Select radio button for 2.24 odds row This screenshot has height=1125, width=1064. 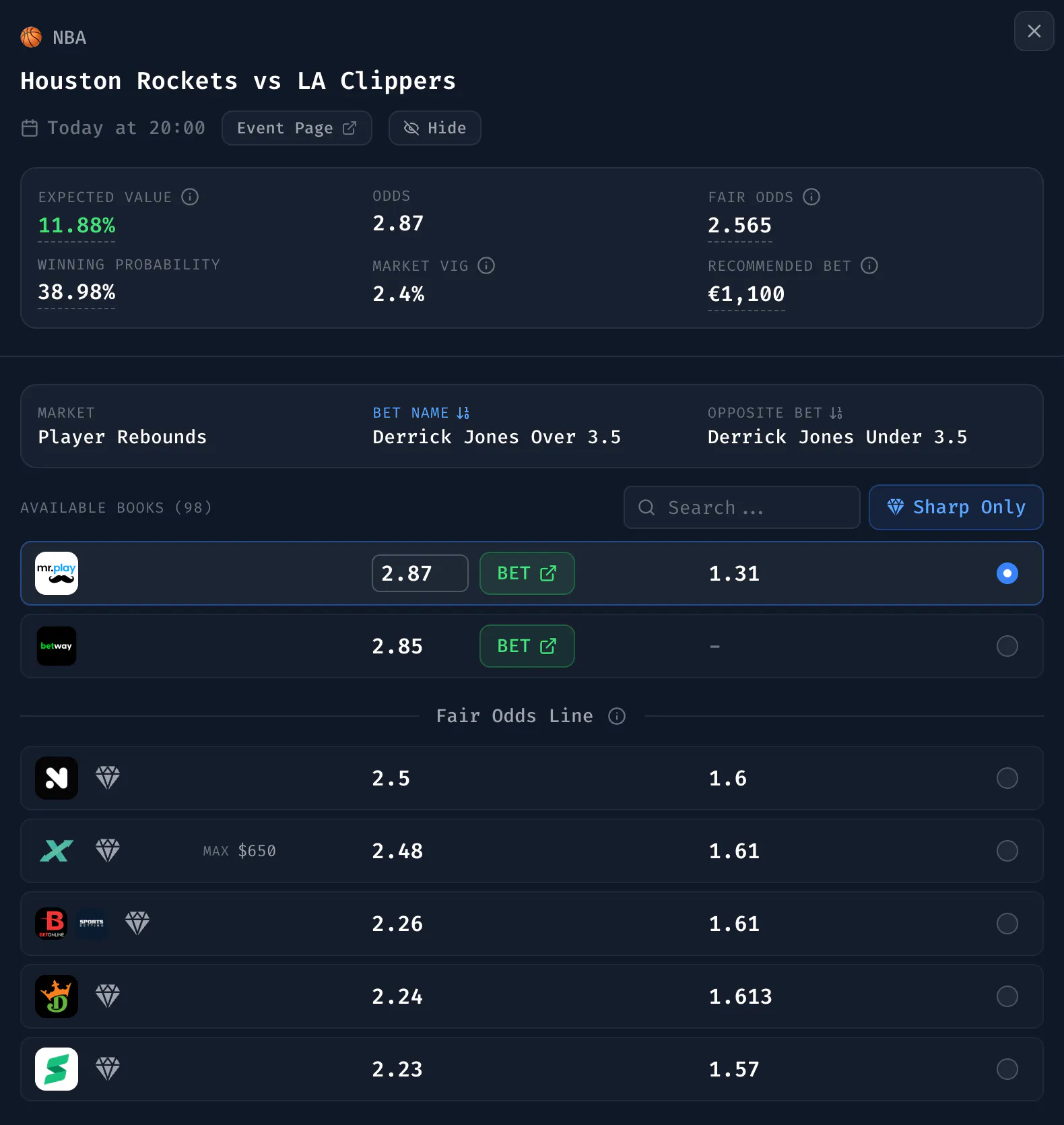pos(1007,996)
